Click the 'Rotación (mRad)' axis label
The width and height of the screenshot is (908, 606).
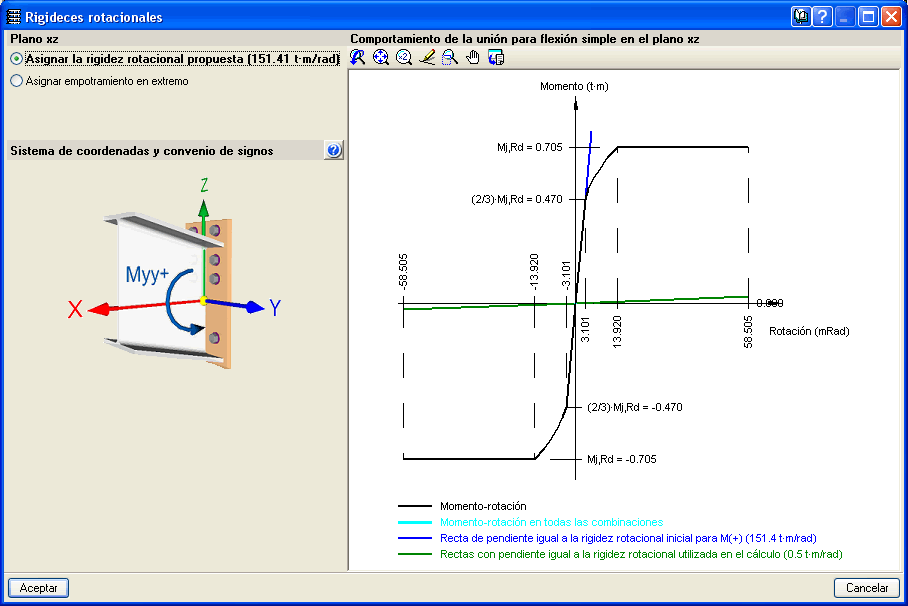tap(809, 331)
